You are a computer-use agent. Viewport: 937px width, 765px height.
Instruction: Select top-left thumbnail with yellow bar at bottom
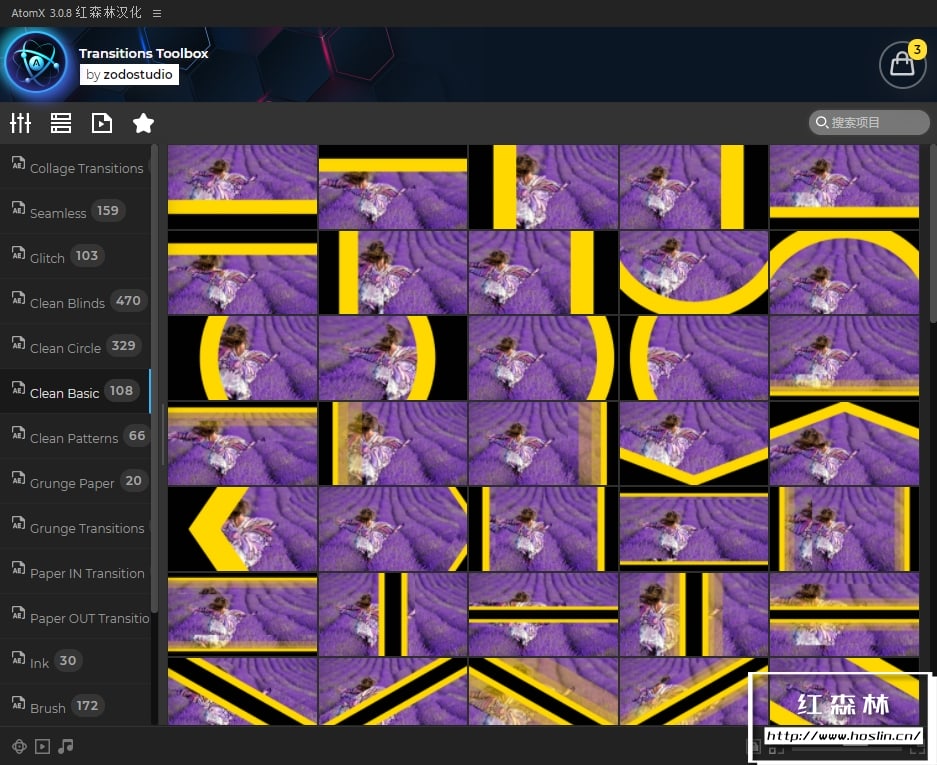pyautogui.click(x=242, y=187)
